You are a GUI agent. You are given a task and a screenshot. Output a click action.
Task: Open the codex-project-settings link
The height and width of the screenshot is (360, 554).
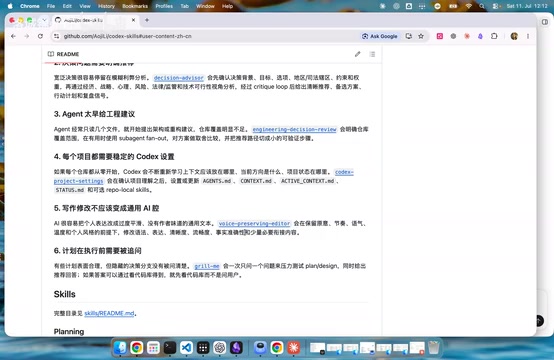click(78, 181)
